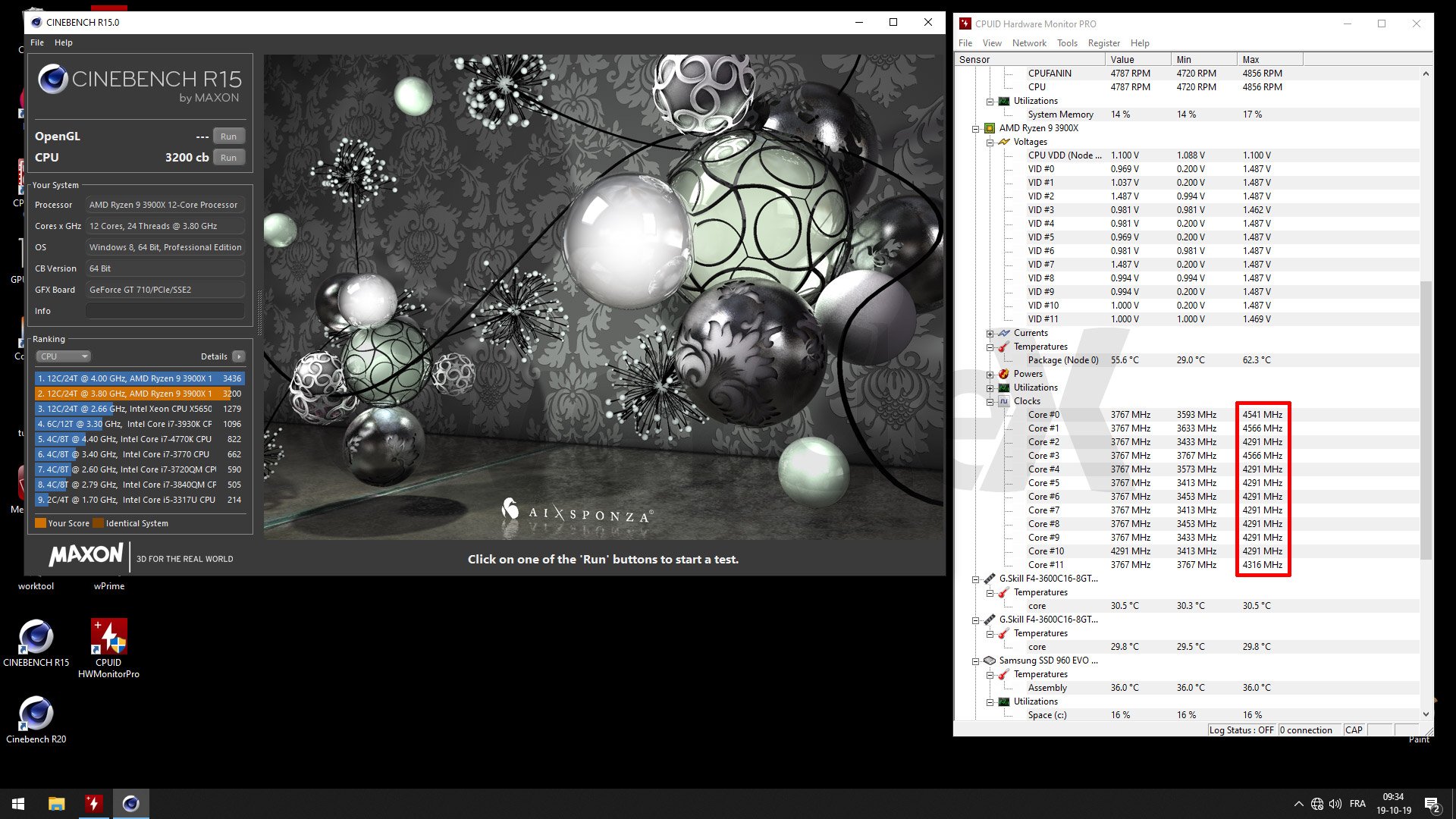Select the VID #2 voltage row

1187,196
